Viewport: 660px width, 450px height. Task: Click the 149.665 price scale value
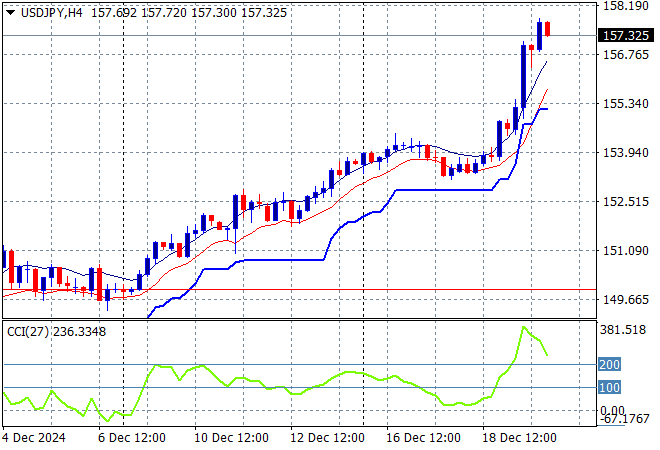[x=625, y=299]
